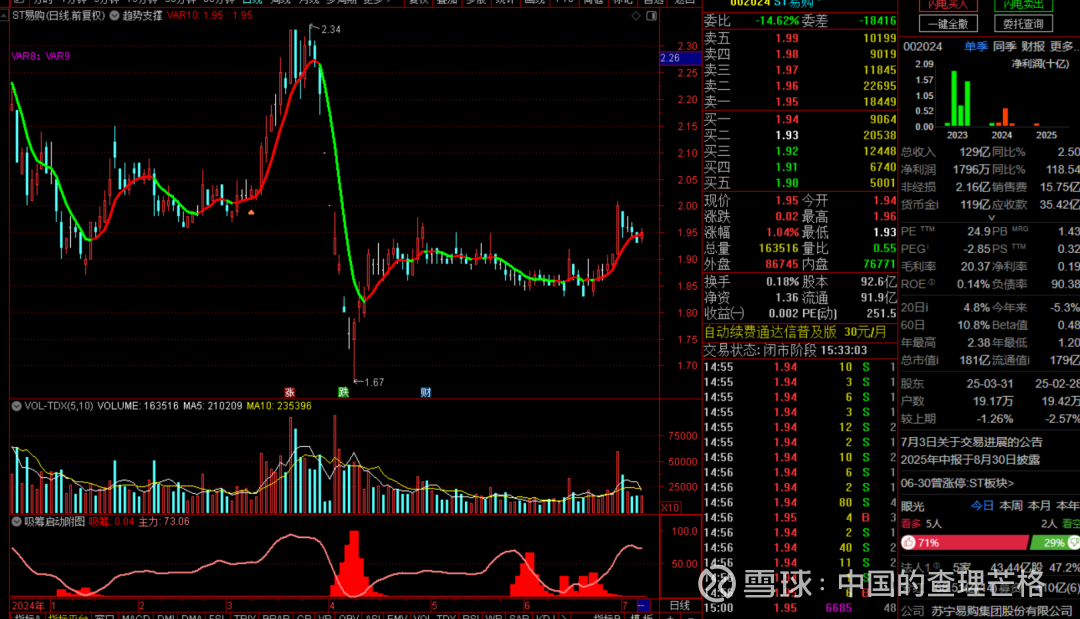Viewport: 1080px width, 619px height.
Task: Click the 002024 stock code in finance panel
Action: click(922, 47)
